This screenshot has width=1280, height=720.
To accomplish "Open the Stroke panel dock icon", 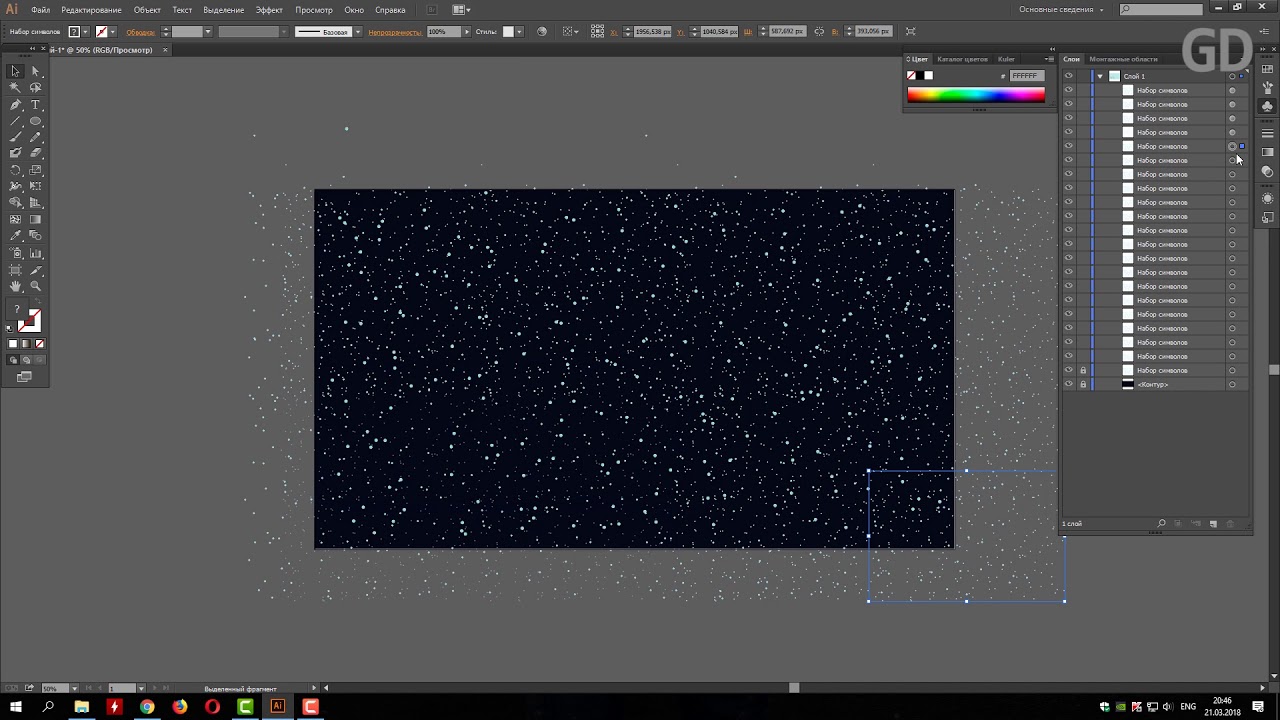I will tap(1268, 133).
